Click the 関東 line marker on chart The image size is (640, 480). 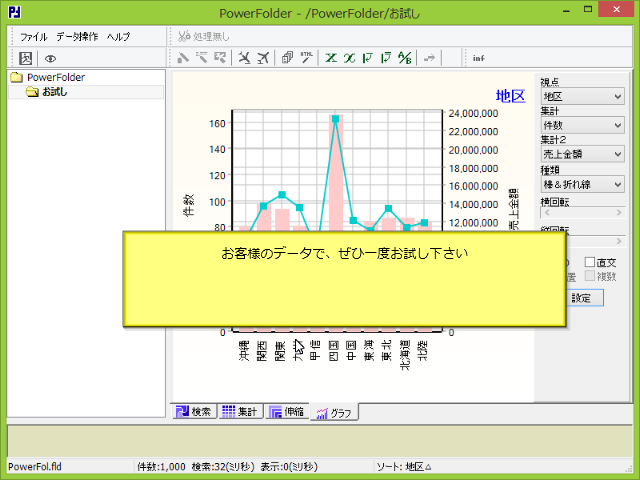coord(282,195)
